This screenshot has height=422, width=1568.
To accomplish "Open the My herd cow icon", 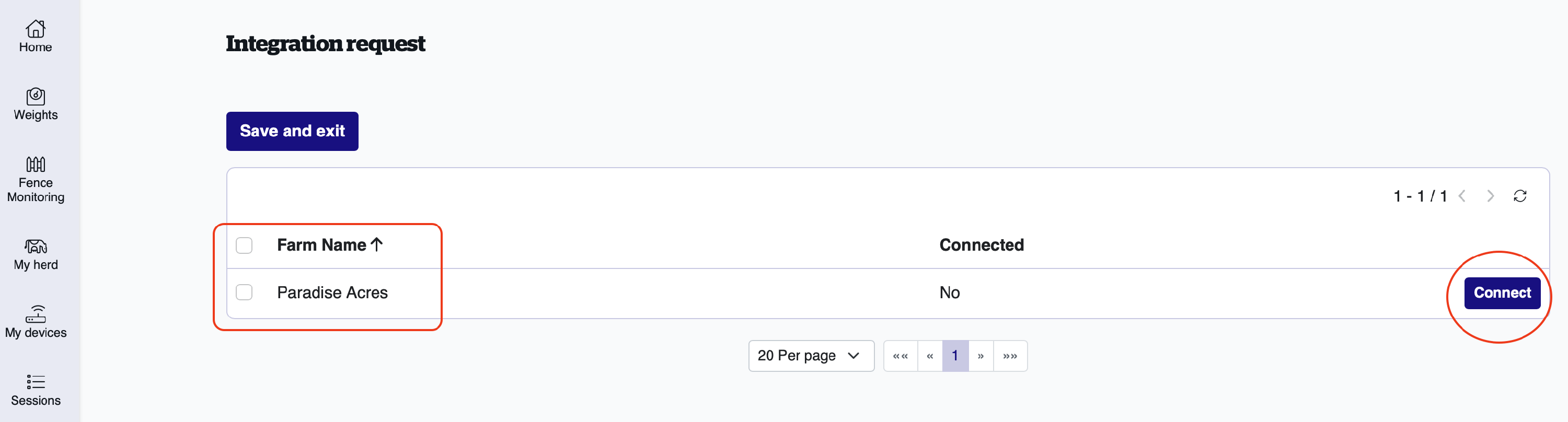I will coord(36,245).
